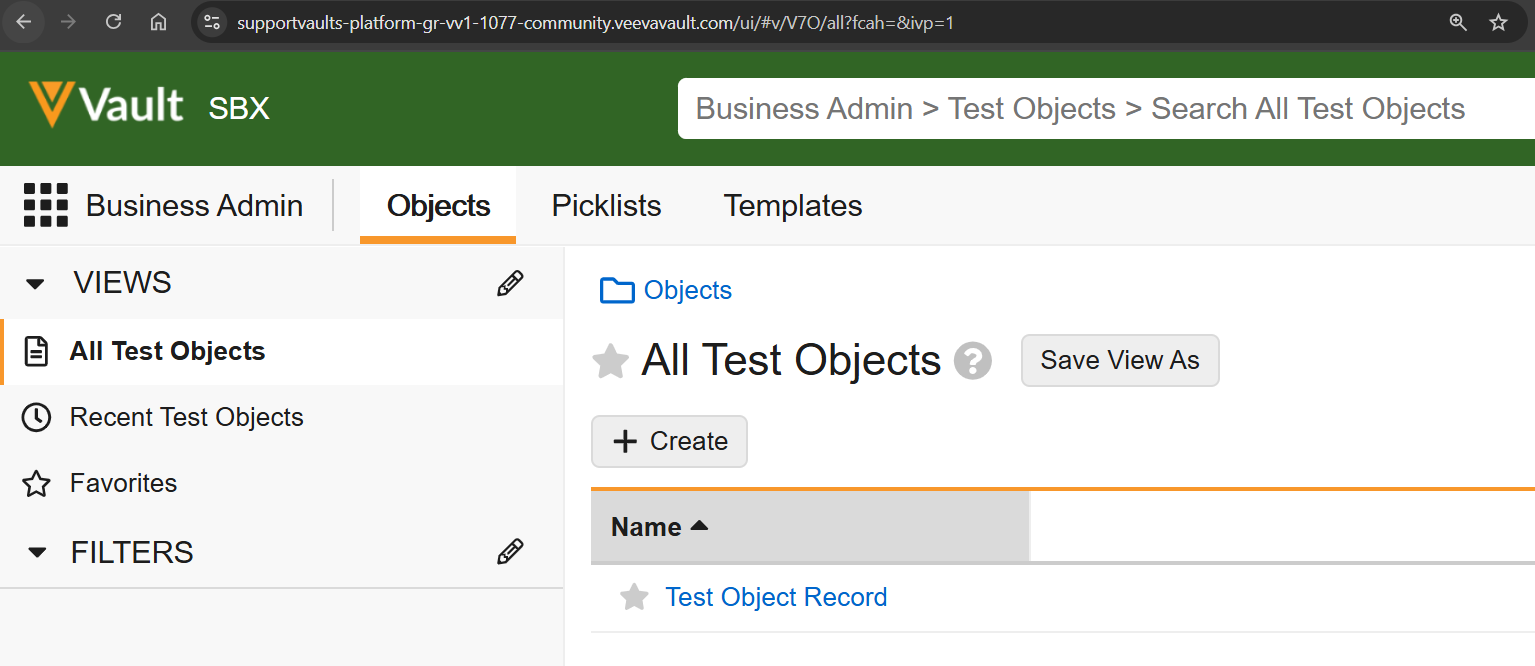Image resolution: width=1535 pixels, height=666 pixels.
Task: Click the Search All Test Objects field
Action: [1100, 109]
